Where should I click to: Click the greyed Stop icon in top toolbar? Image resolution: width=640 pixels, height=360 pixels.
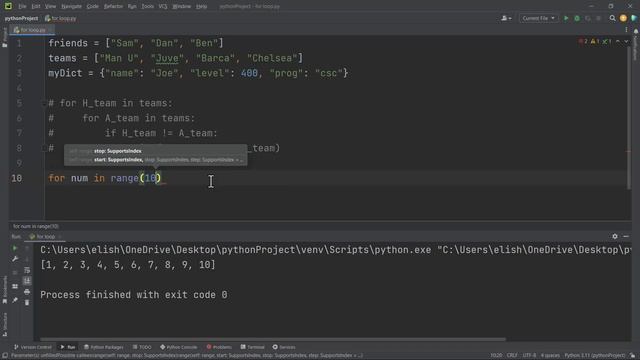click(x=598, y=18)
